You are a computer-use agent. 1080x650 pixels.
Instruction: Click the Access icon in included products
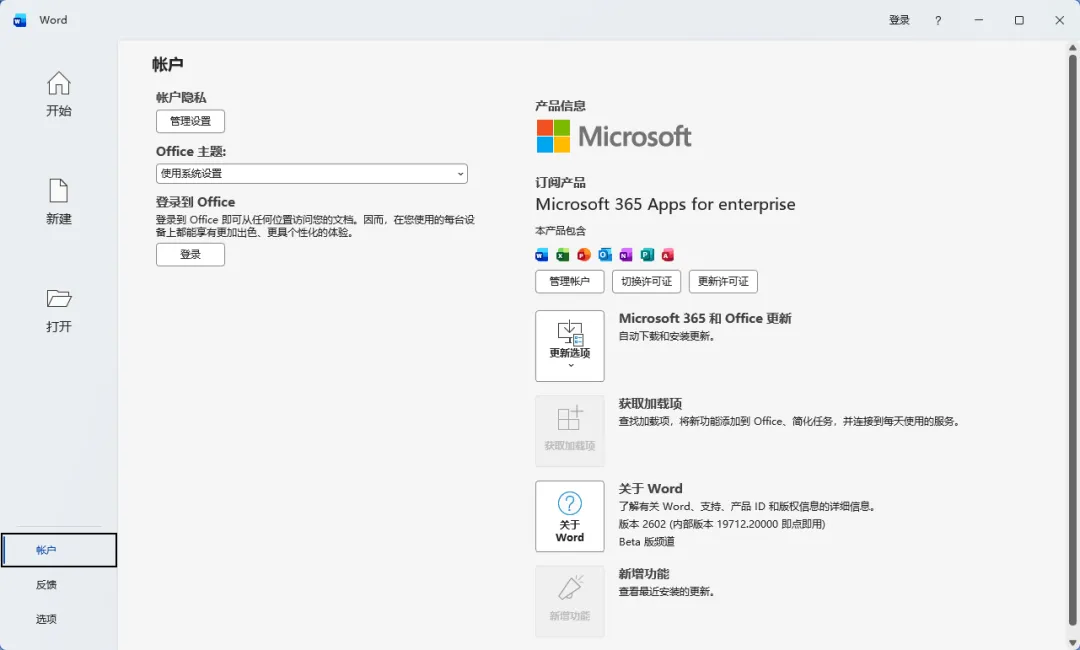[x=667, y=255]
